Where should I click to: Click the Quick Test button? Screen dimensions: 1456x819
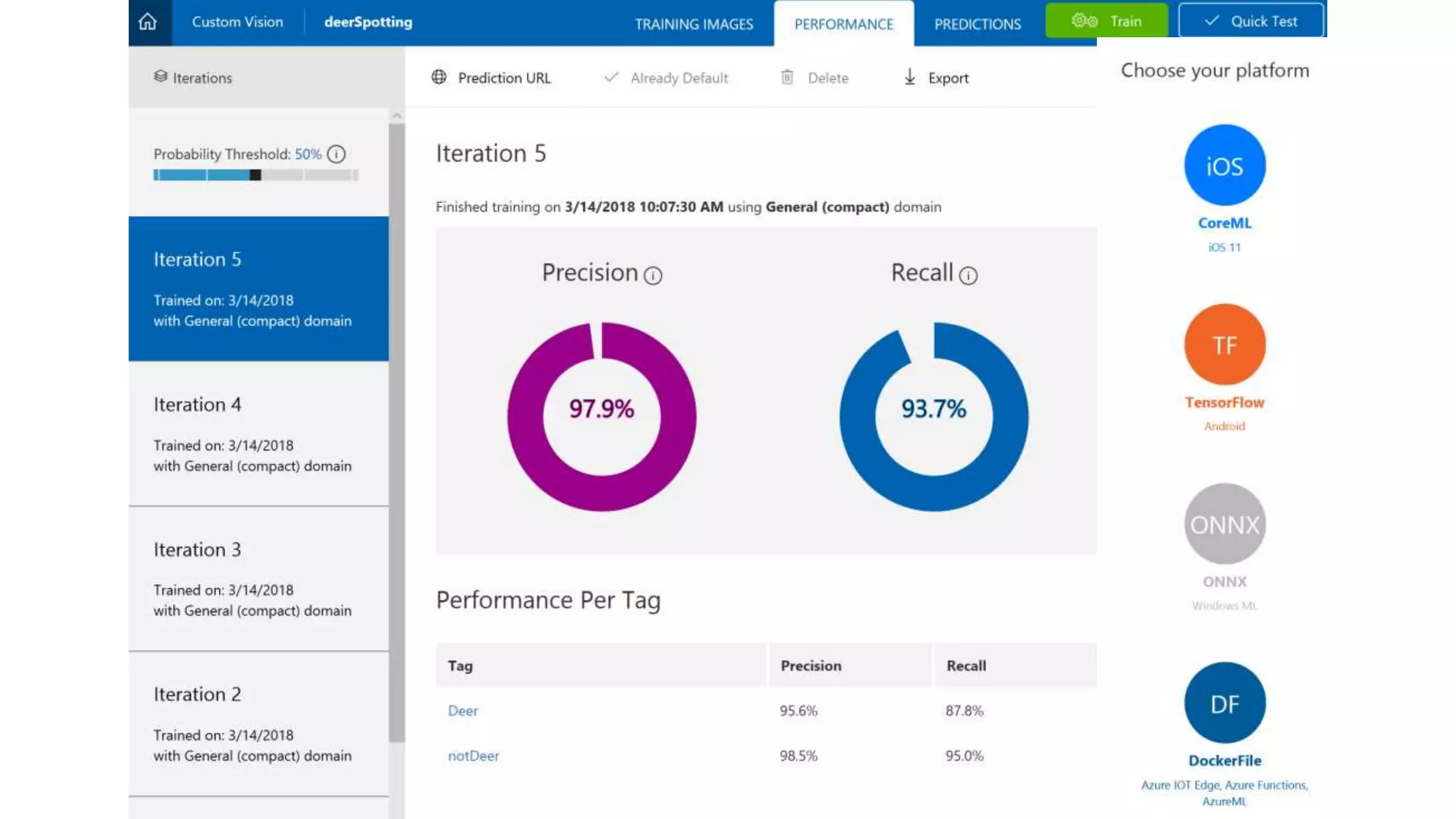click(1251, 21)
